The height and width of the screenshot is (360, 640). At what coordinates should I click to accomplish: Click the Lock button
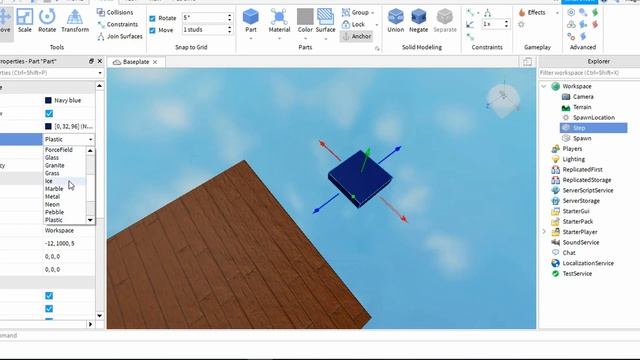[353, 24]
